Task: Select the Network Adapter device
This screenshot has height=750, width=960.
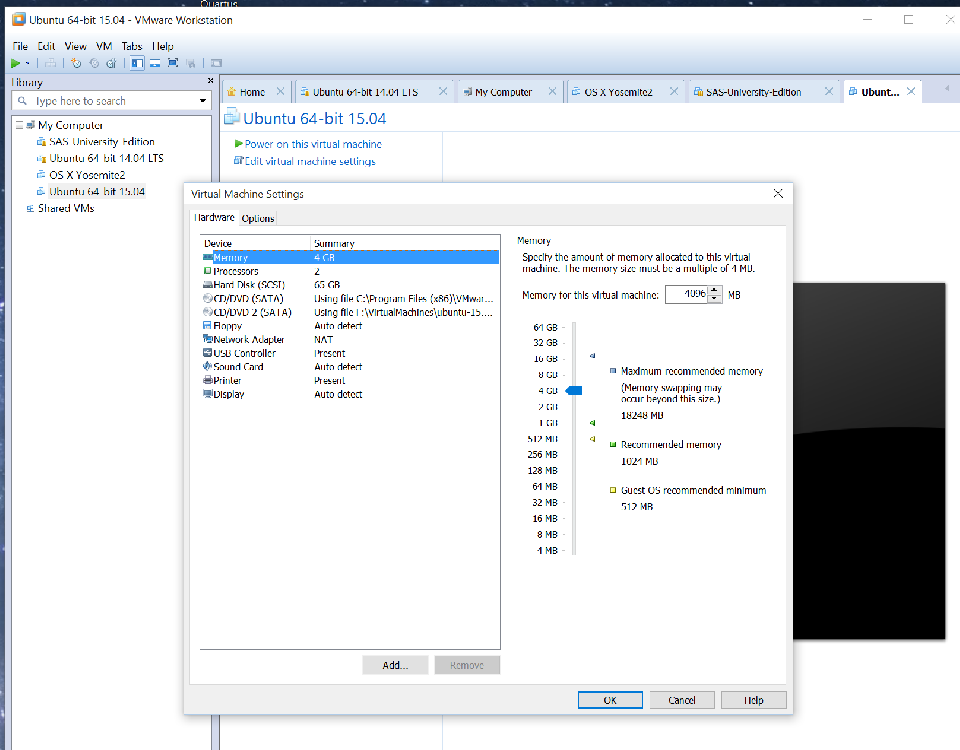Action: [249, 340]
